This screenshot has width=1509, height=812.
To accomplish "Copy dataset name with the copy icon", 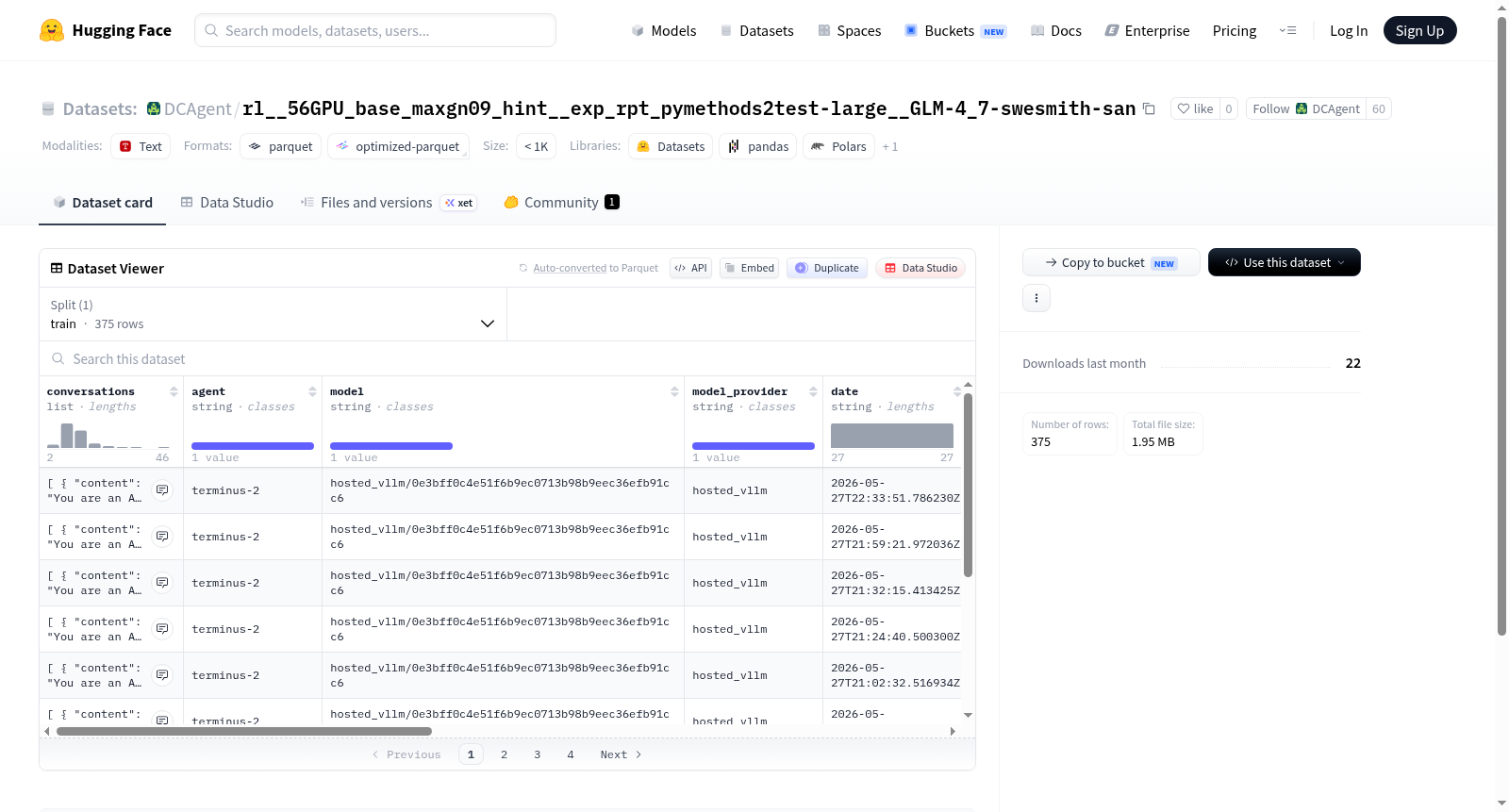I will click(x=1149, y=108).
